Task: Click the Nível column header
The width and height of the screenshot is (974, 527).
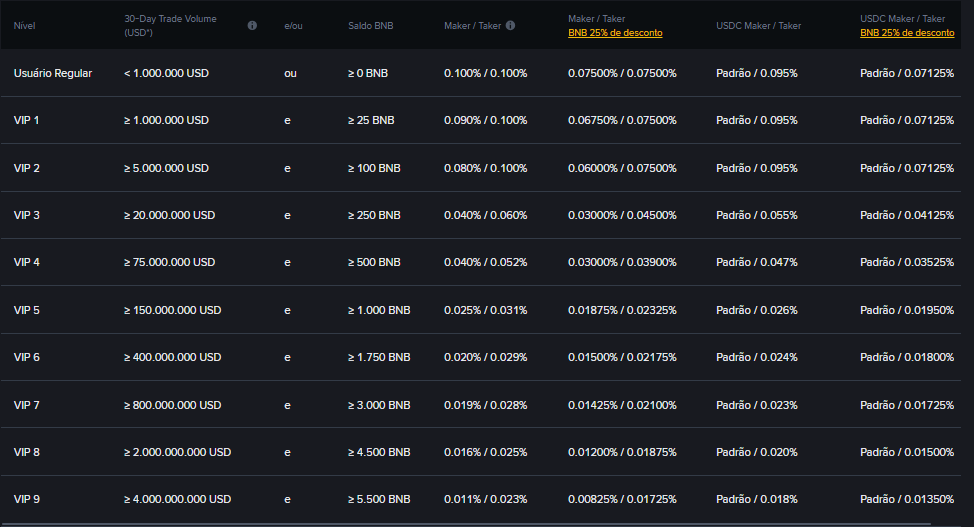Action: tap(24, 25)
